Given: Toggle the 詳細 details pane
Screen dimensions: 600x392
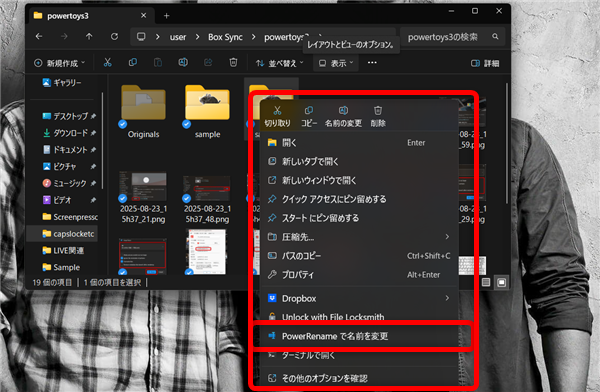Looking at the screenshot, I should point(485,63).
